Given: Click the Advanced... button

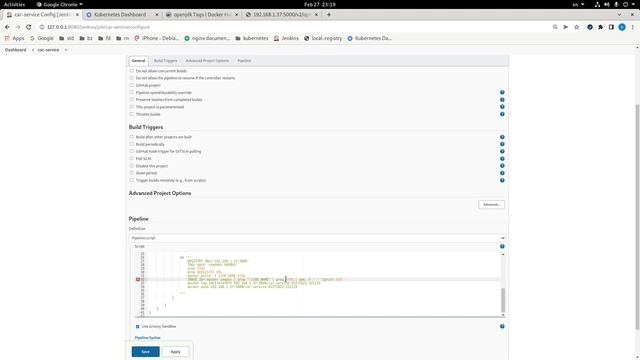Looking at the screenshot, I should (x=491, y=204).
